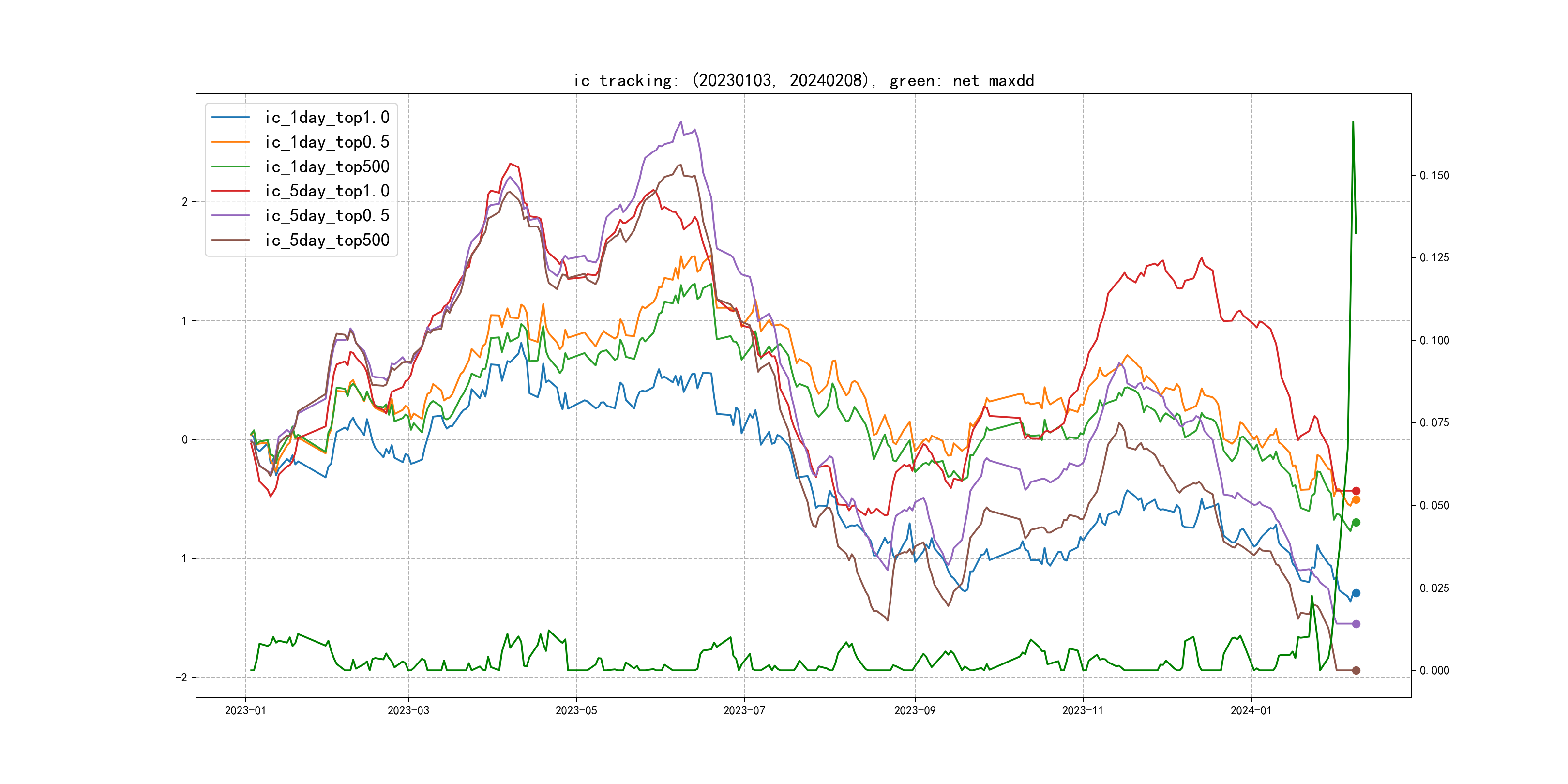Click the green maxdd spike peak
Image resolution: width=1568 pixels, height=784 pixels.
coord(1353,122)
